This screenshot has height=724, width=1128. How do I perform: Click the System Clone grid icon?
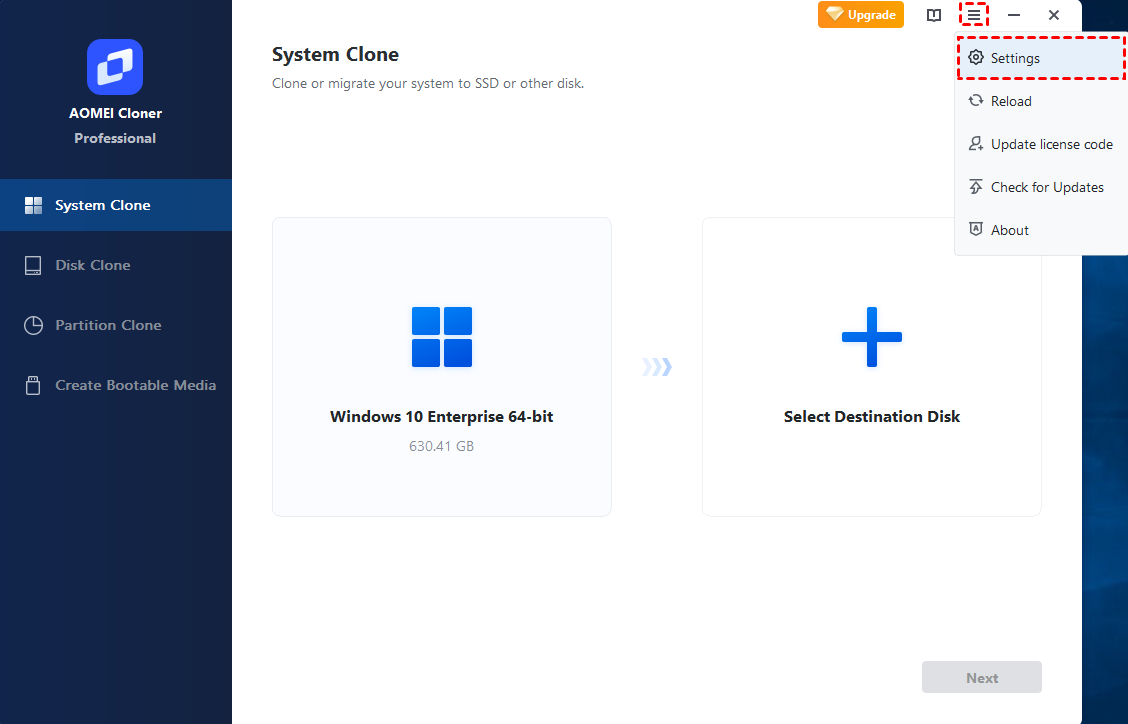(33, 205)
